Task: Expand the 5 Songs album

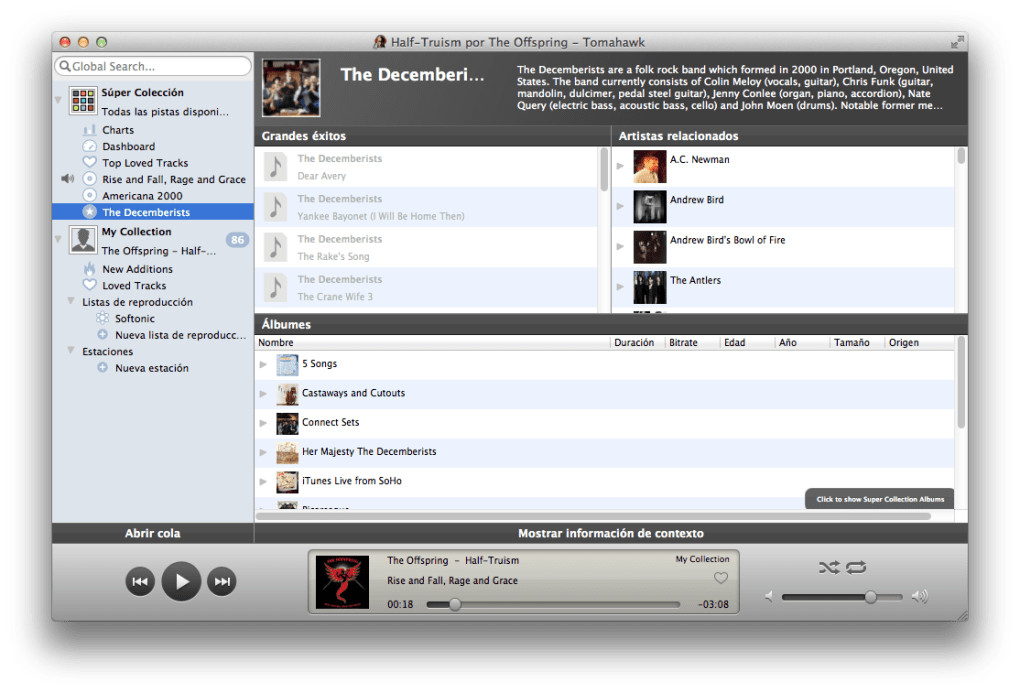Action: [x=263, y=364]
